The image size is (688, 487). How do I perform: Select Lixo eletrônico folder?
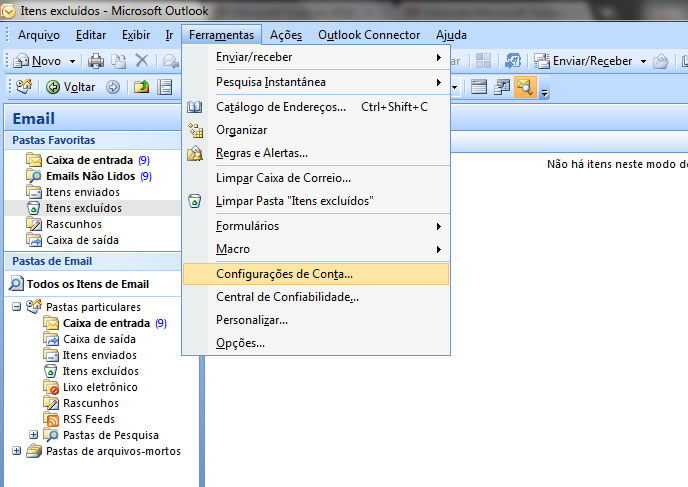pos(100,387)
